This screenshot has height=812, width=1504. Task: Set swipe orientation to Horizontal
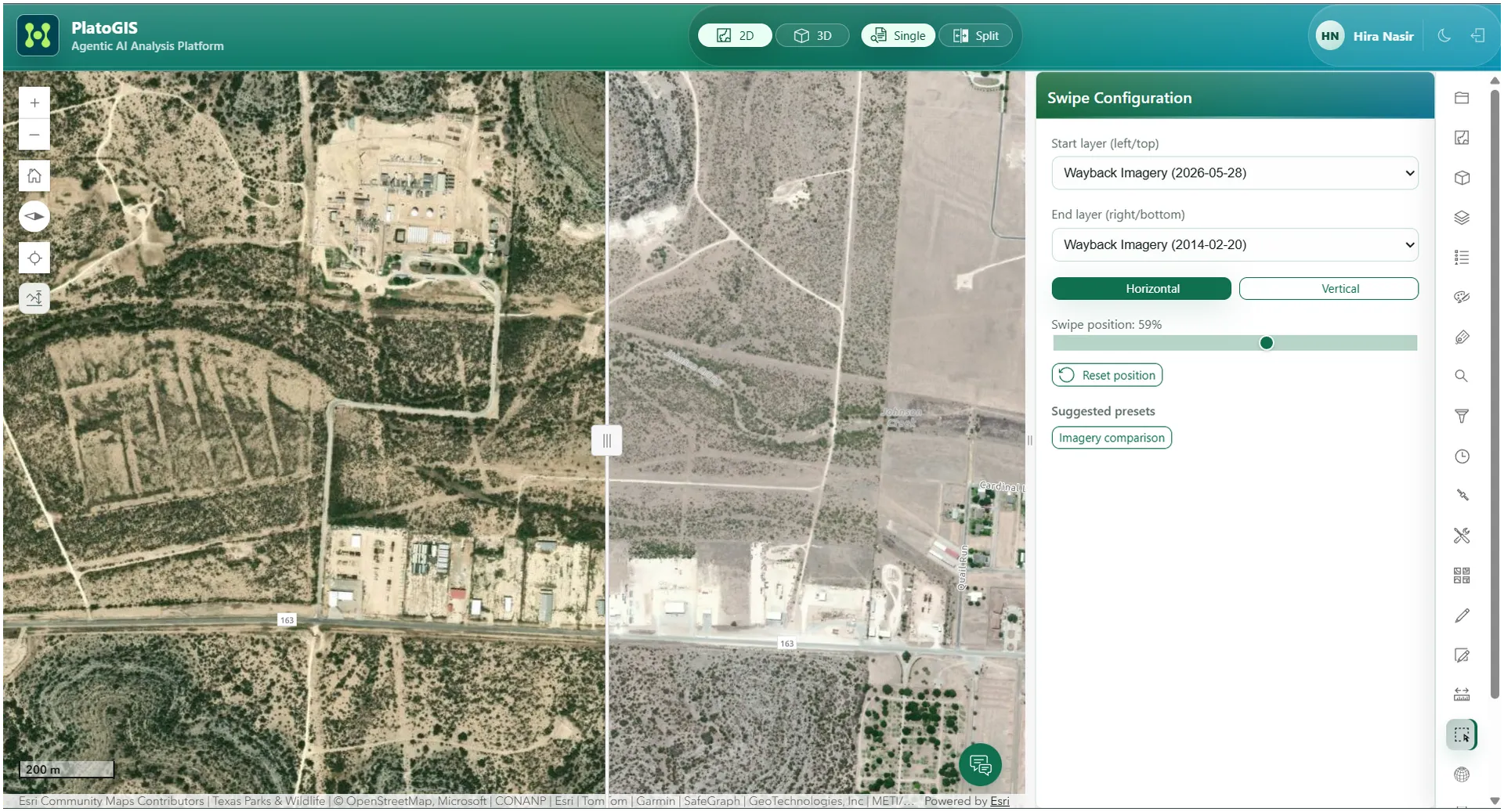point(1141,288)
